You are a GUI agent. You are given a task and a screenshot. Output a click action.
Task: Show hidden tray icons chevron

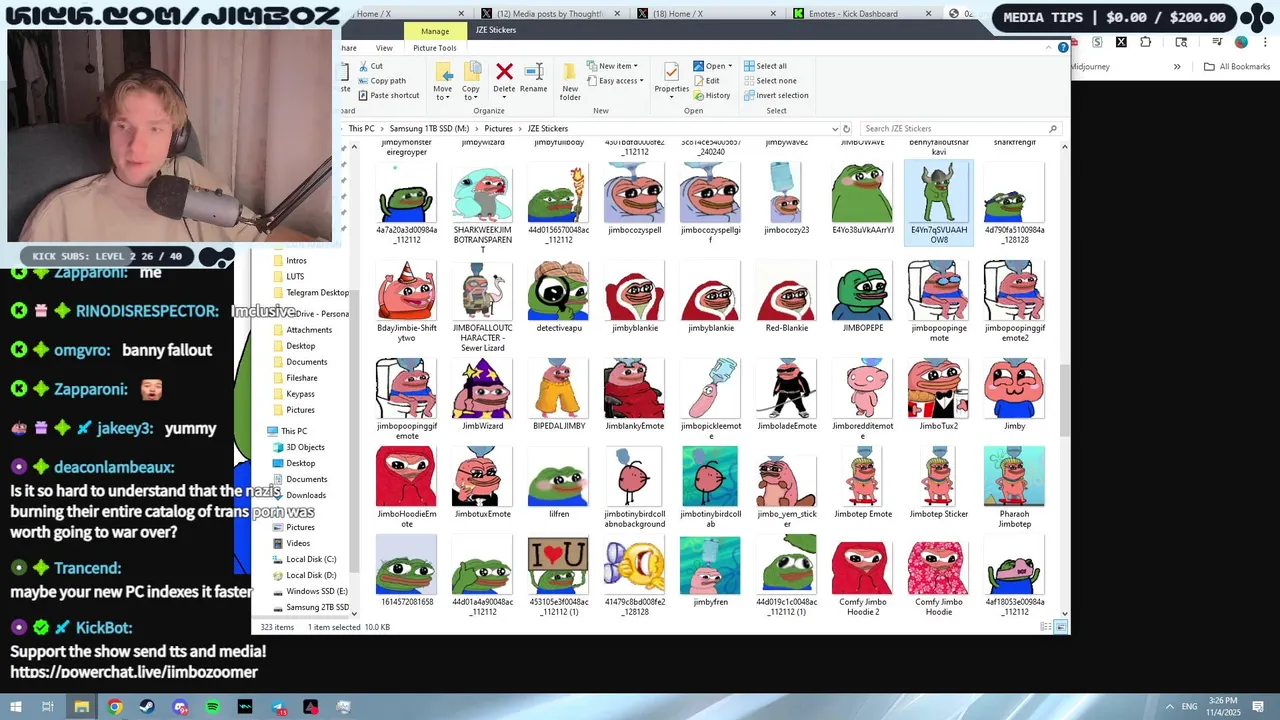coord(1168,707)
